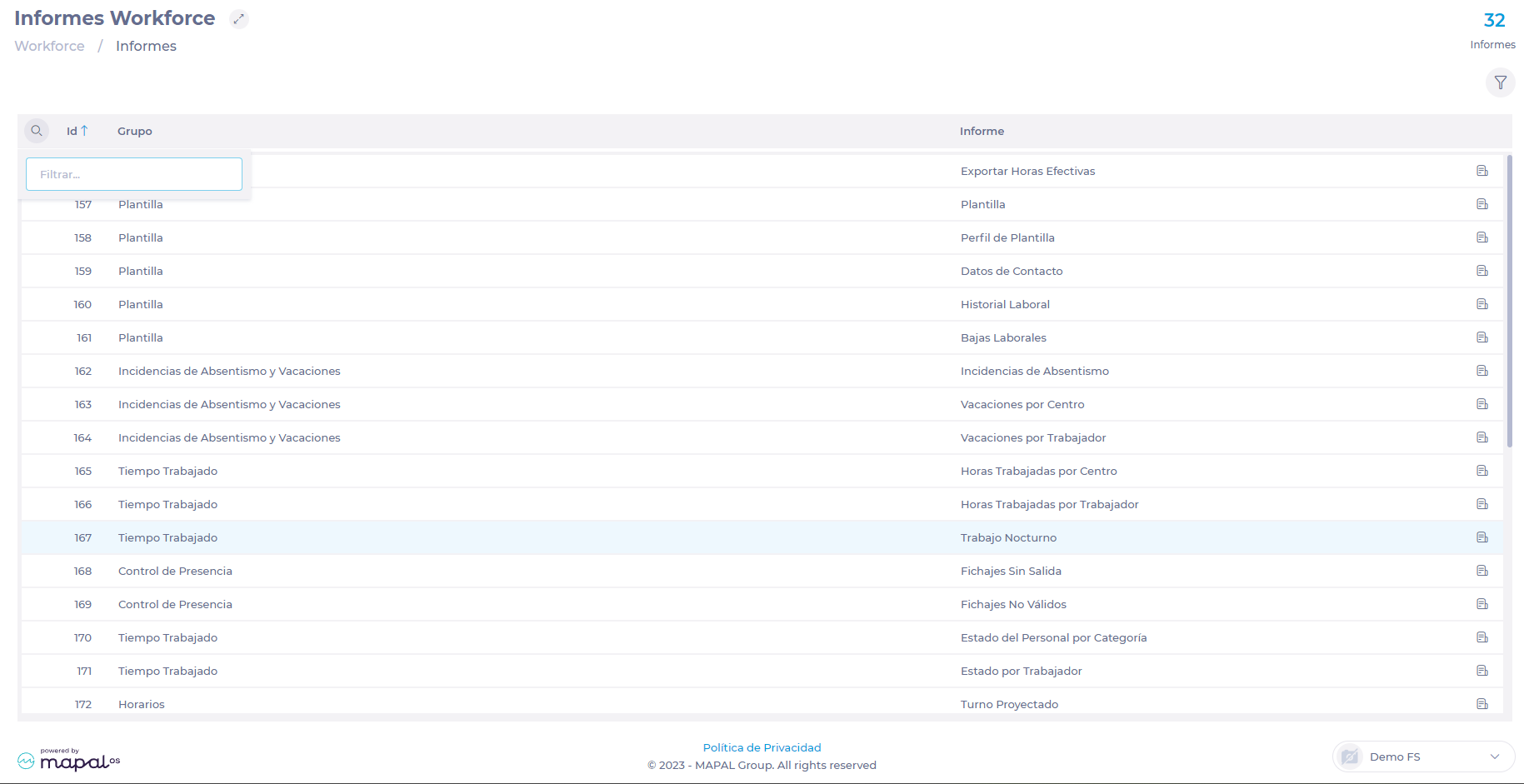The image size is (1524, 784).
Task: Open report icon for Turno Proyectado
Action: (1482, 704)
